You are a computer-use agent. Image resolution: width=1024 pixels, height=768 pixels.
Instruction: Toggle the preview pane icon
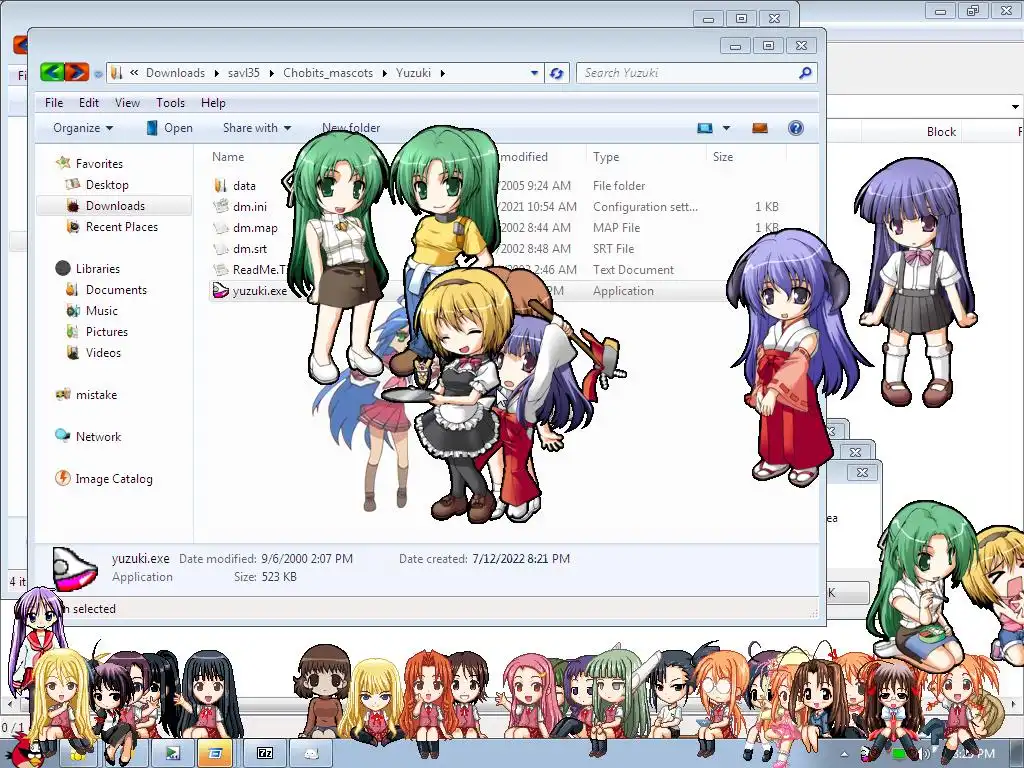click(760, 128)
